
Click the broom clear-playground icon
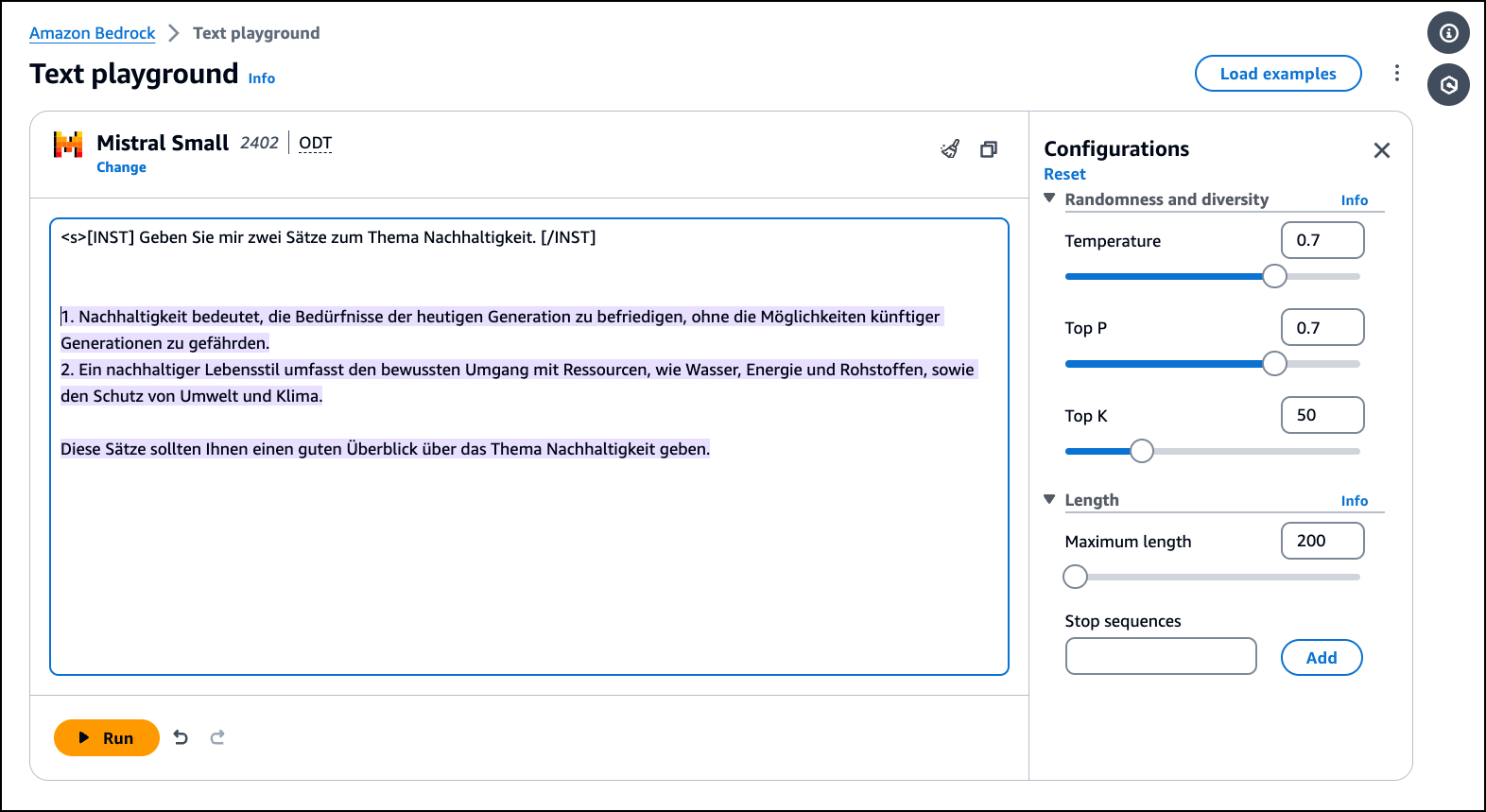950,149
